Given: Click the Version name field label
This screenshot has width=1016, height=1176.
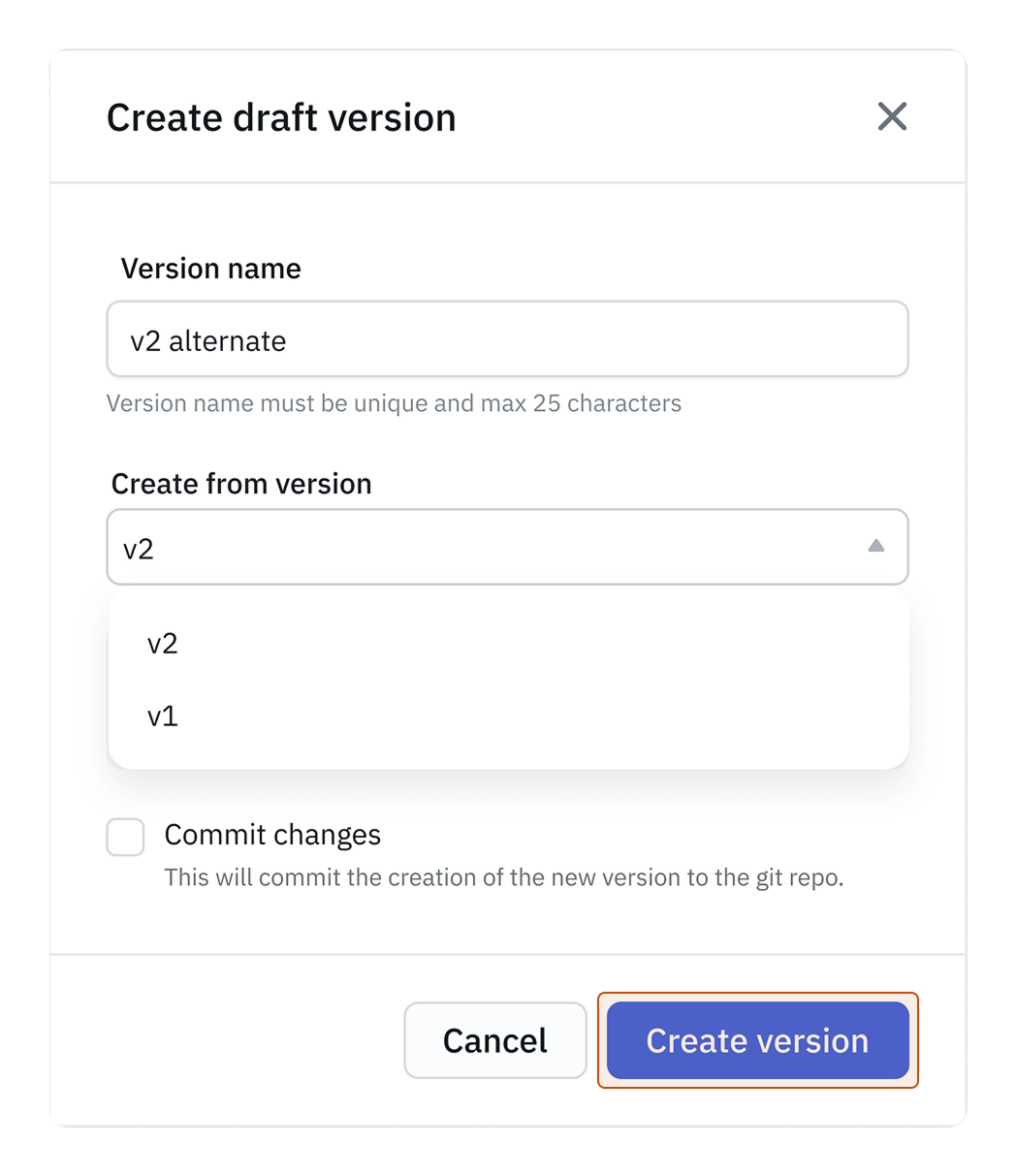Looking at the screenshot, I should pos(210,269).
